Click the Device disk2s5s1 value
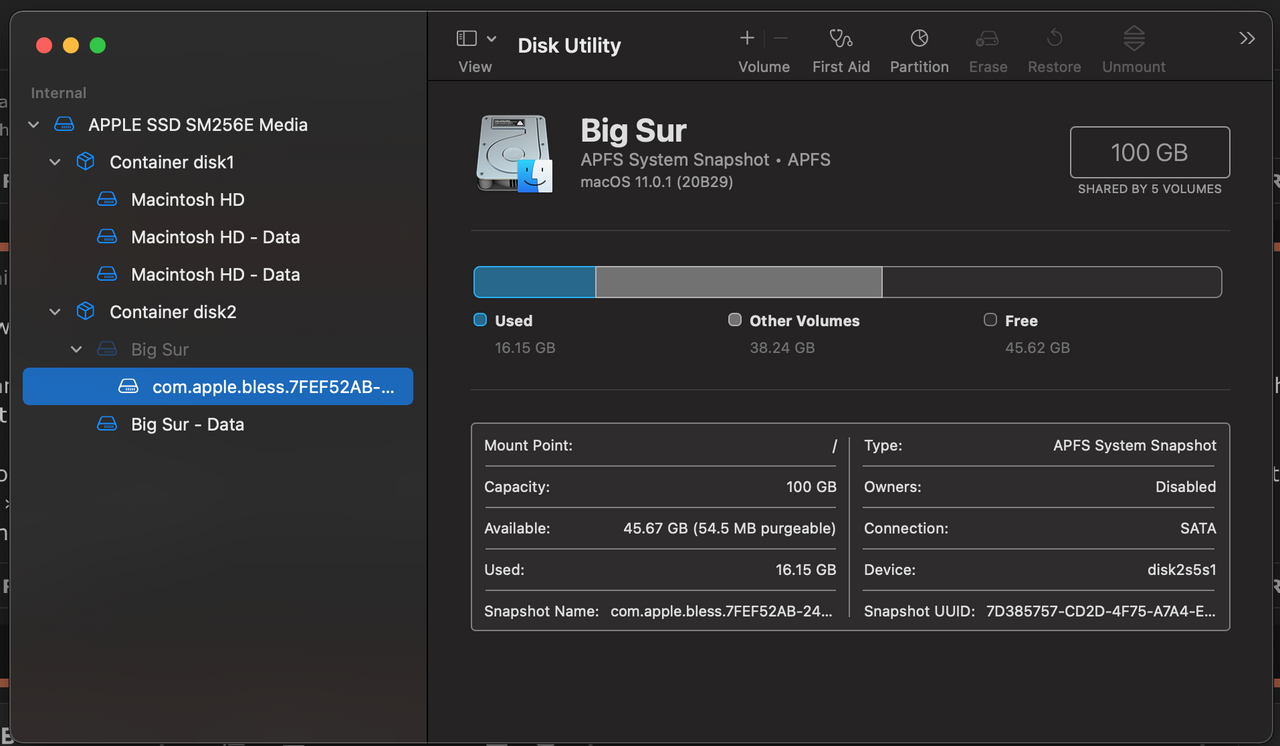1280x746 pixels. coord(1181,570)
